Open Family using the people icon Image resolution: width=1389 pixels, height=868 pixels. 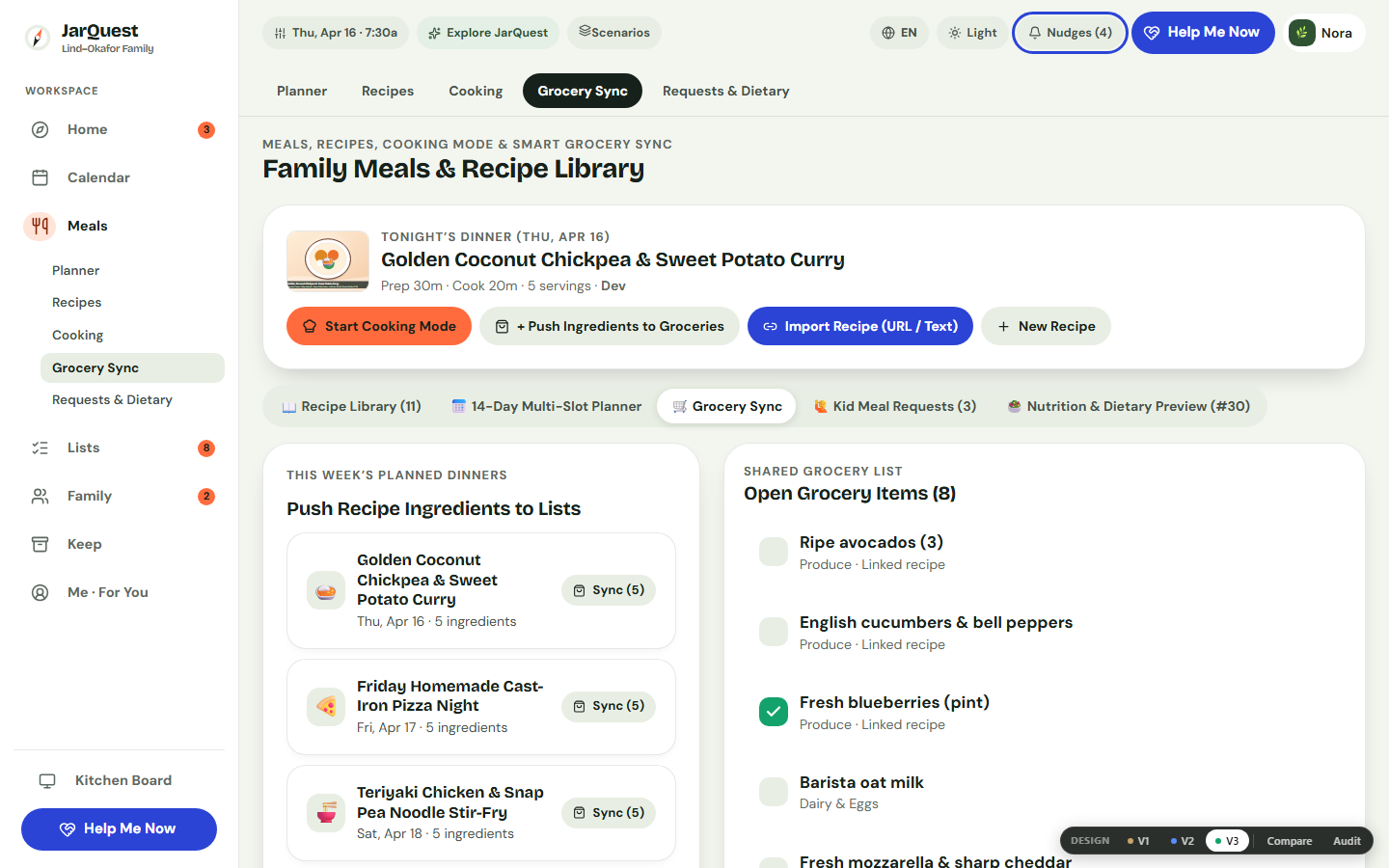(40, 496)
